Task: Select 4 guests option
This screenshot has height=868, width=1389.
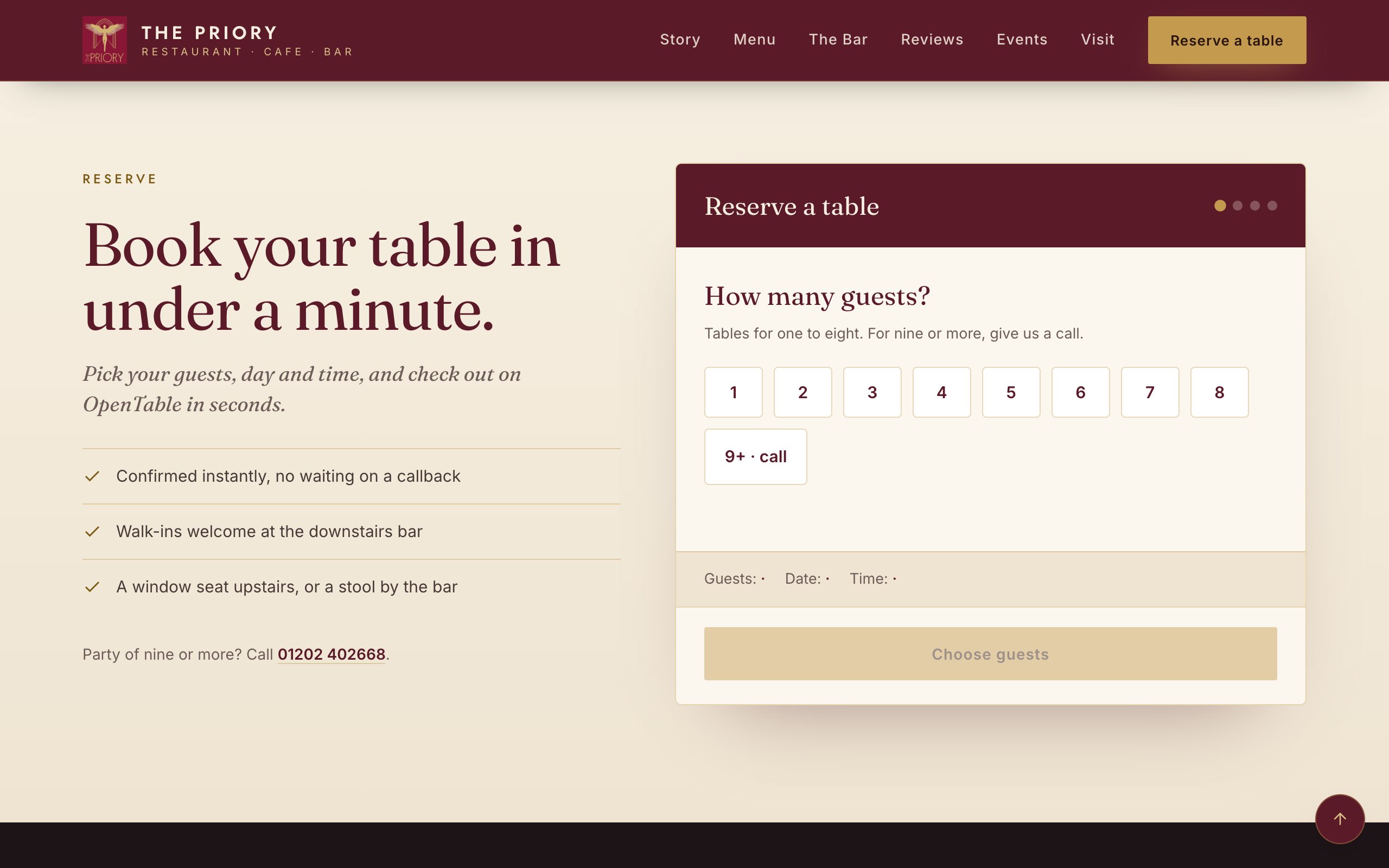Action: tap(941, 392)
